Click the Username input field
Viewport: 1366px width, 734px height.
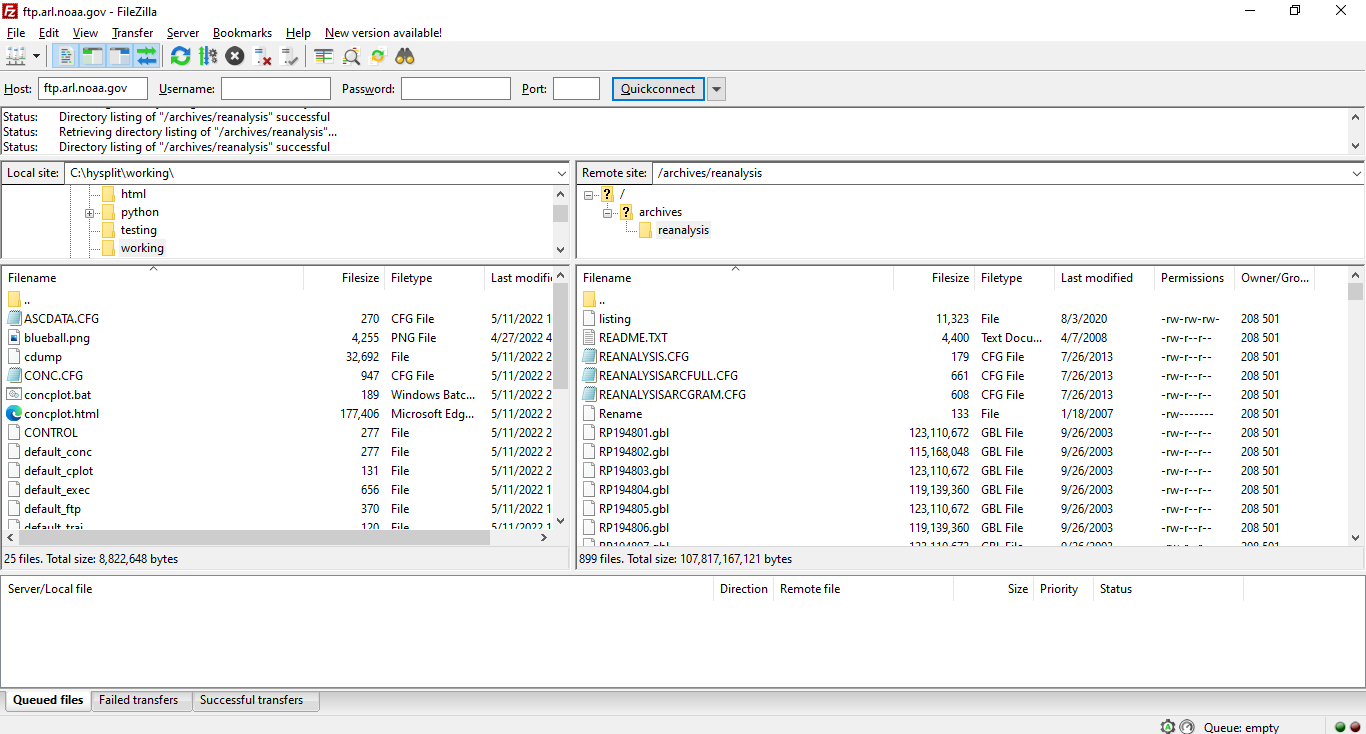pyautogui.click(x=275, y=89)
